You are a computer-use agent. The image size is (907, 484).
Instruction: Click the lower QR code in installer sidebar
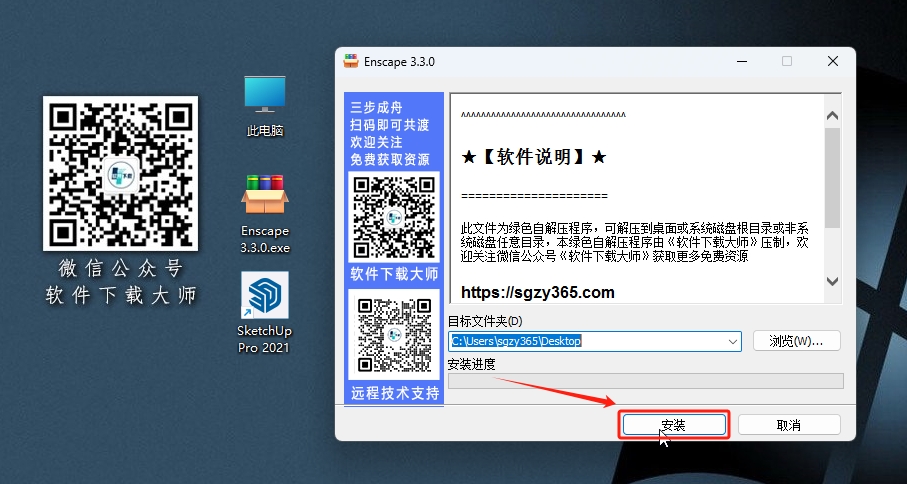point(394,334)
